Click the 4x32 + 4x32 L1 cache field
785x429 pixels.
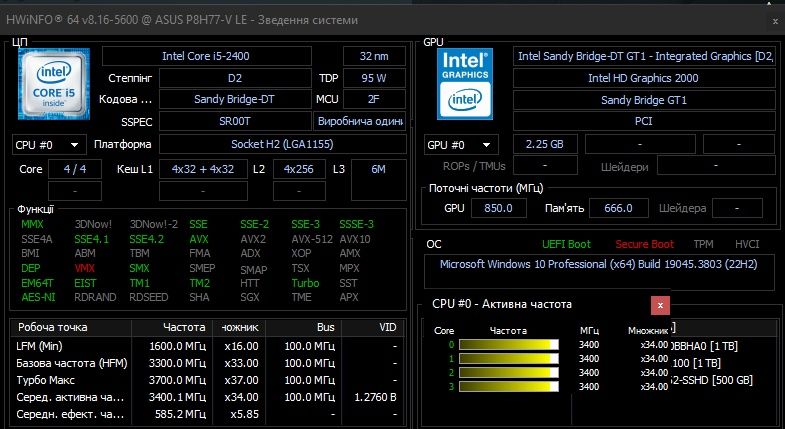click(x=203, y=169)
